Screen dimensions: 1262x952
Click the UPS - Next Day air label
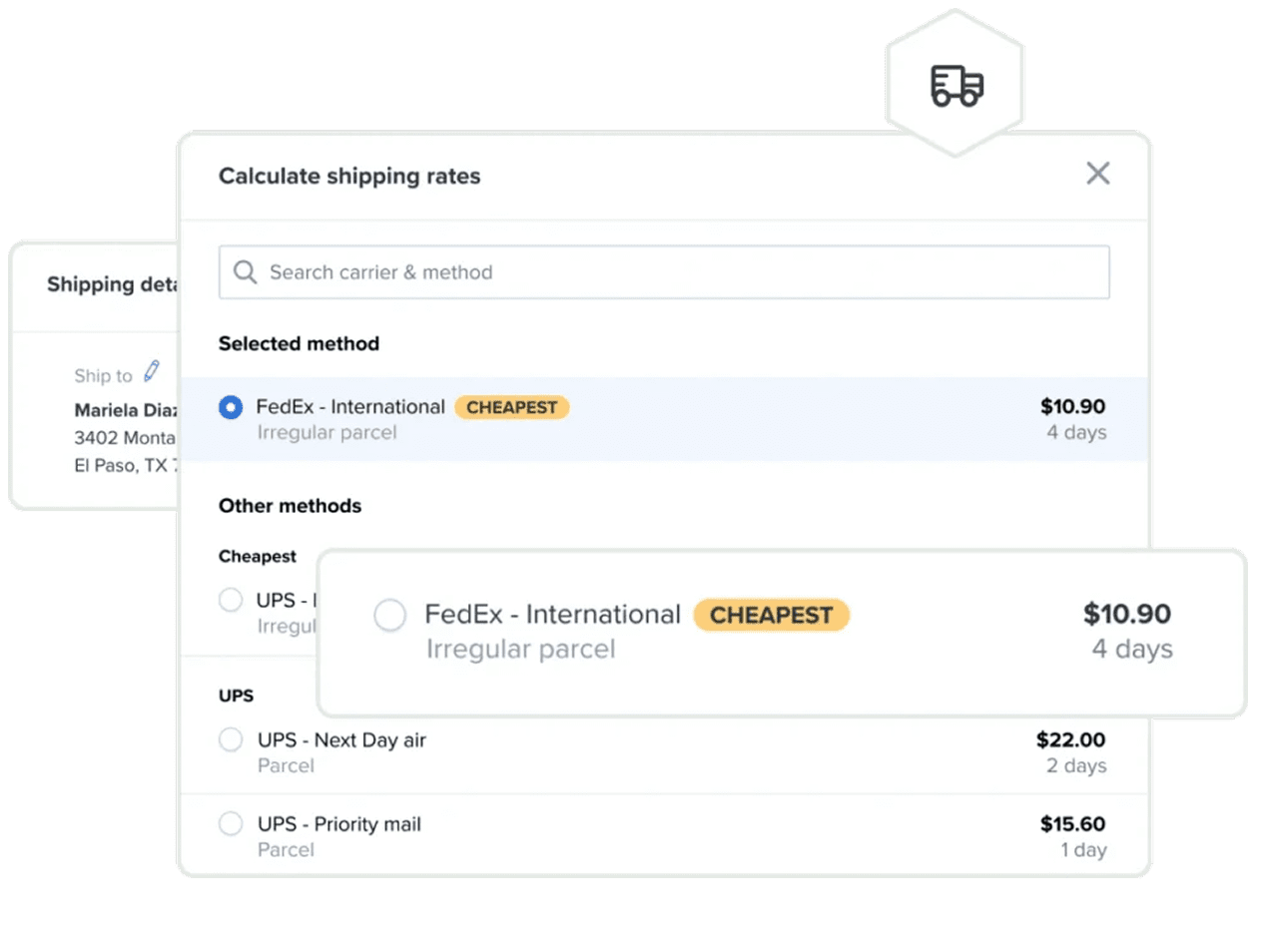[341, 740]
